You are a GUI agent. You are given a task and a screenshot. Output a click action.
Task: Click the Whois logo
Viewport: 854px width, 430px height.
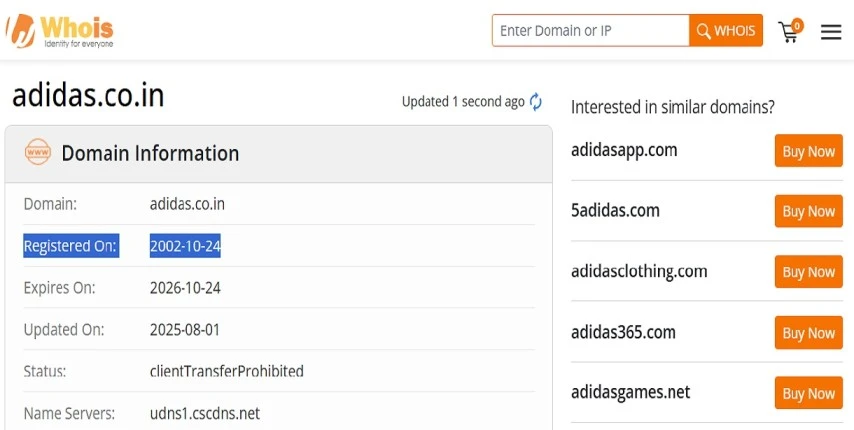(59, 31)
